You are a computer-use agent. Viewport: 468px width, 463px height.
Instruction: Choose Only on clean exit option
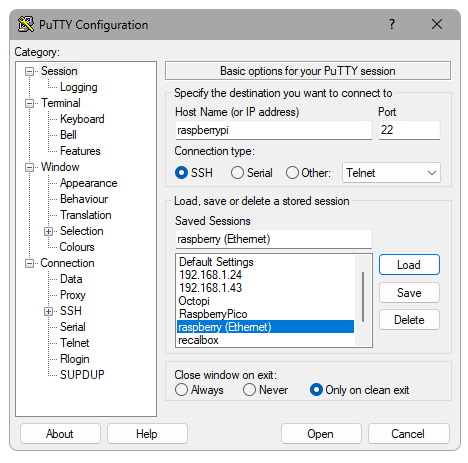click(316, 389)
